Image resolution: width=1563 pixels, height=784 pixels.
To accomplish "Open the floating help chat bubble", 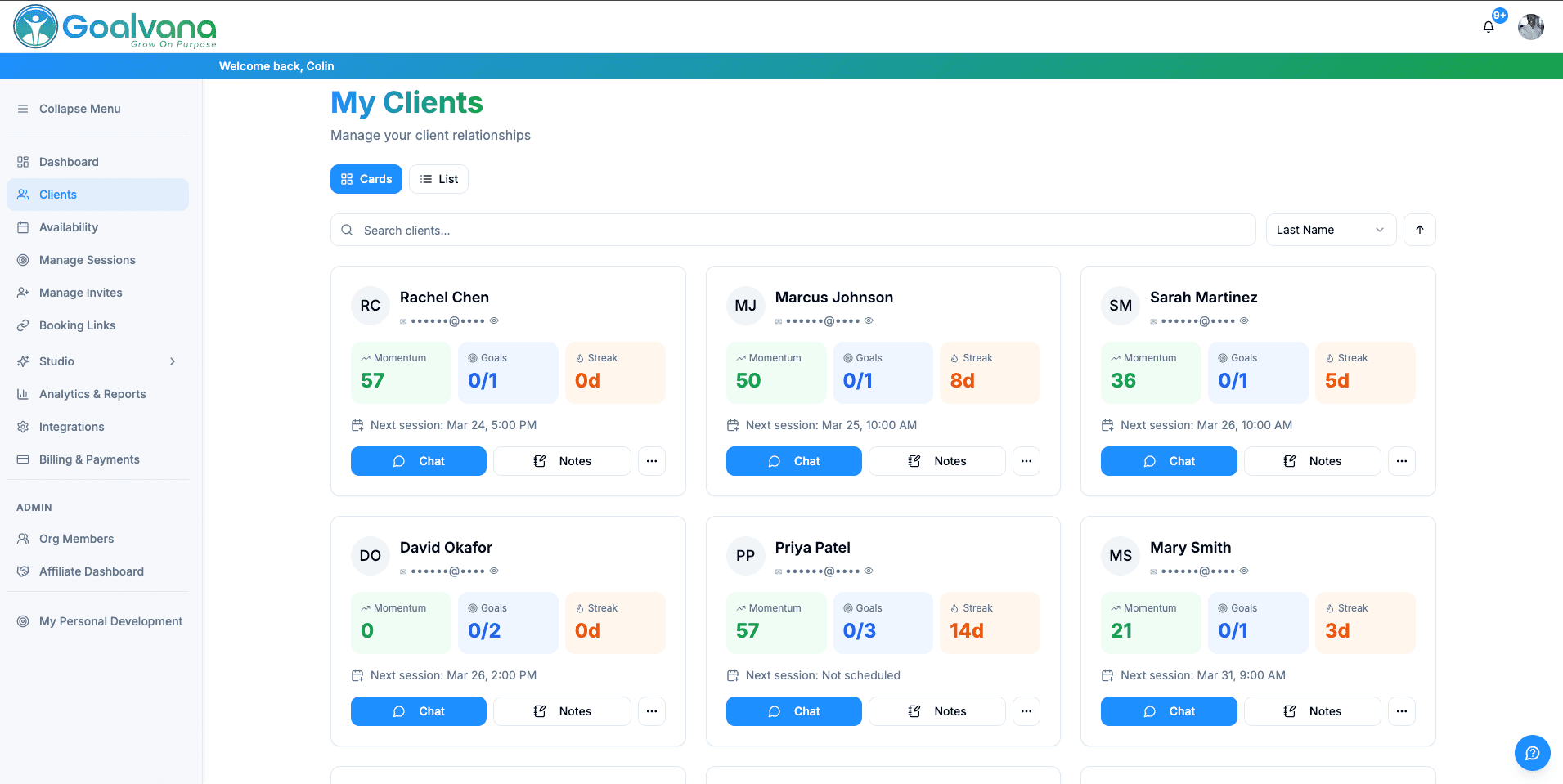I will pyautogui.click(x=1532, y=753).
